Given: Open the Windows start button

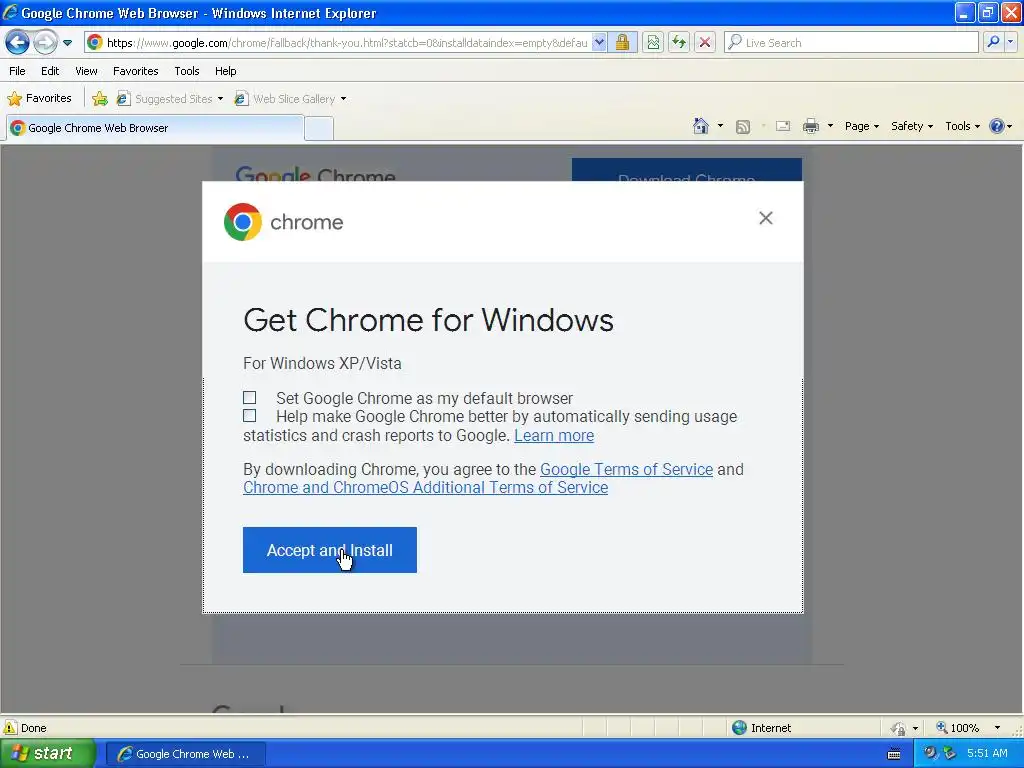Looking at the screenshot, I should (x=47, y=754).
